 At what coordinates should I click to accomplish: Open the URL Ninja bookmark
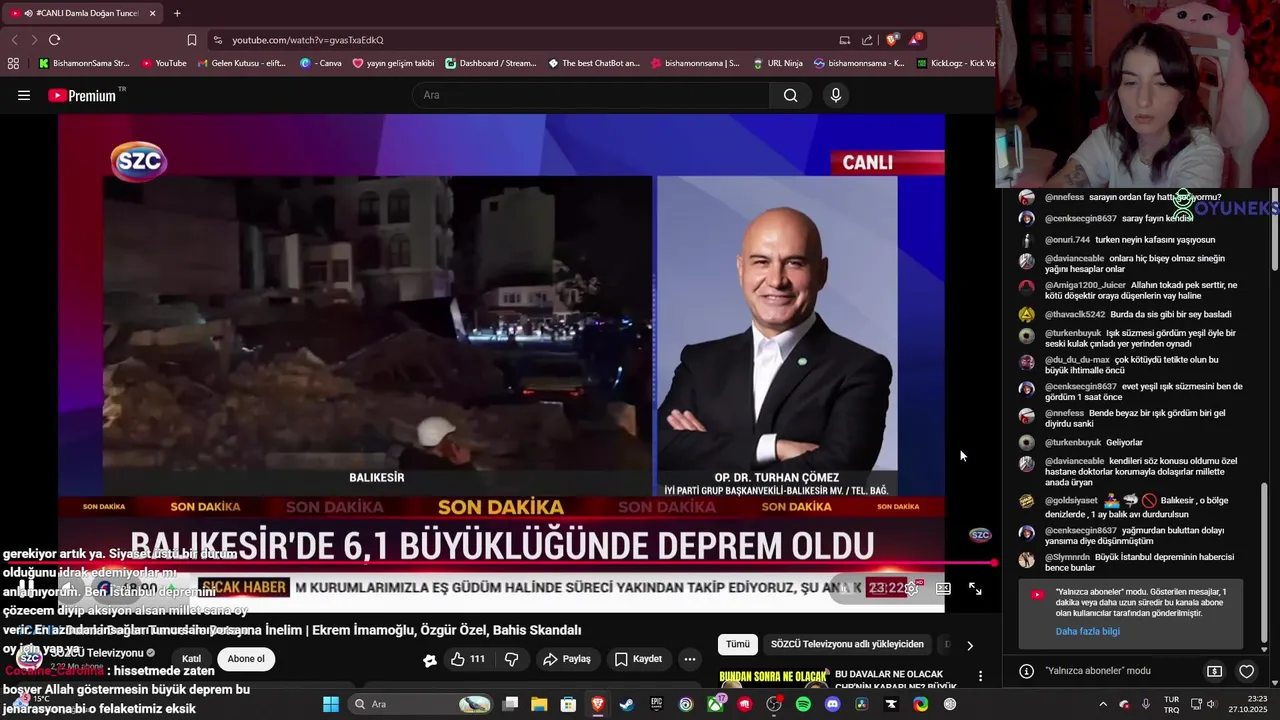point(776,63)
